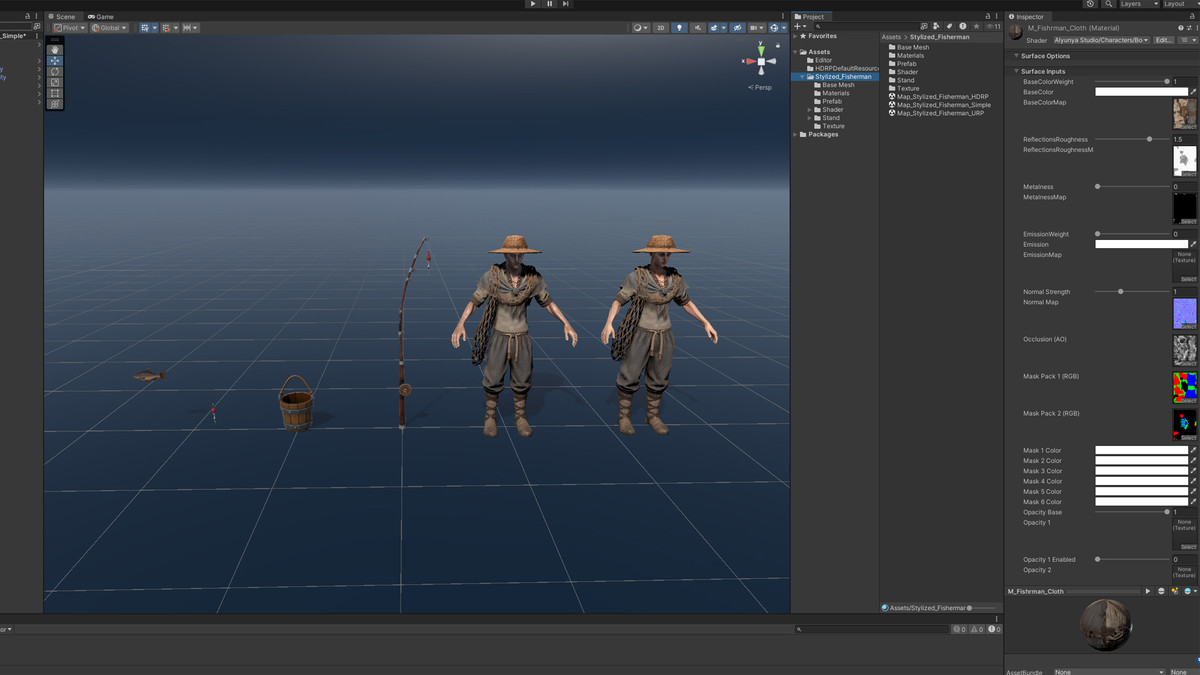Click the Favorites star icon in Project toolbar
Image resolution: width=1200 pixels, height=675 pixels.
(x=976, y=26)
